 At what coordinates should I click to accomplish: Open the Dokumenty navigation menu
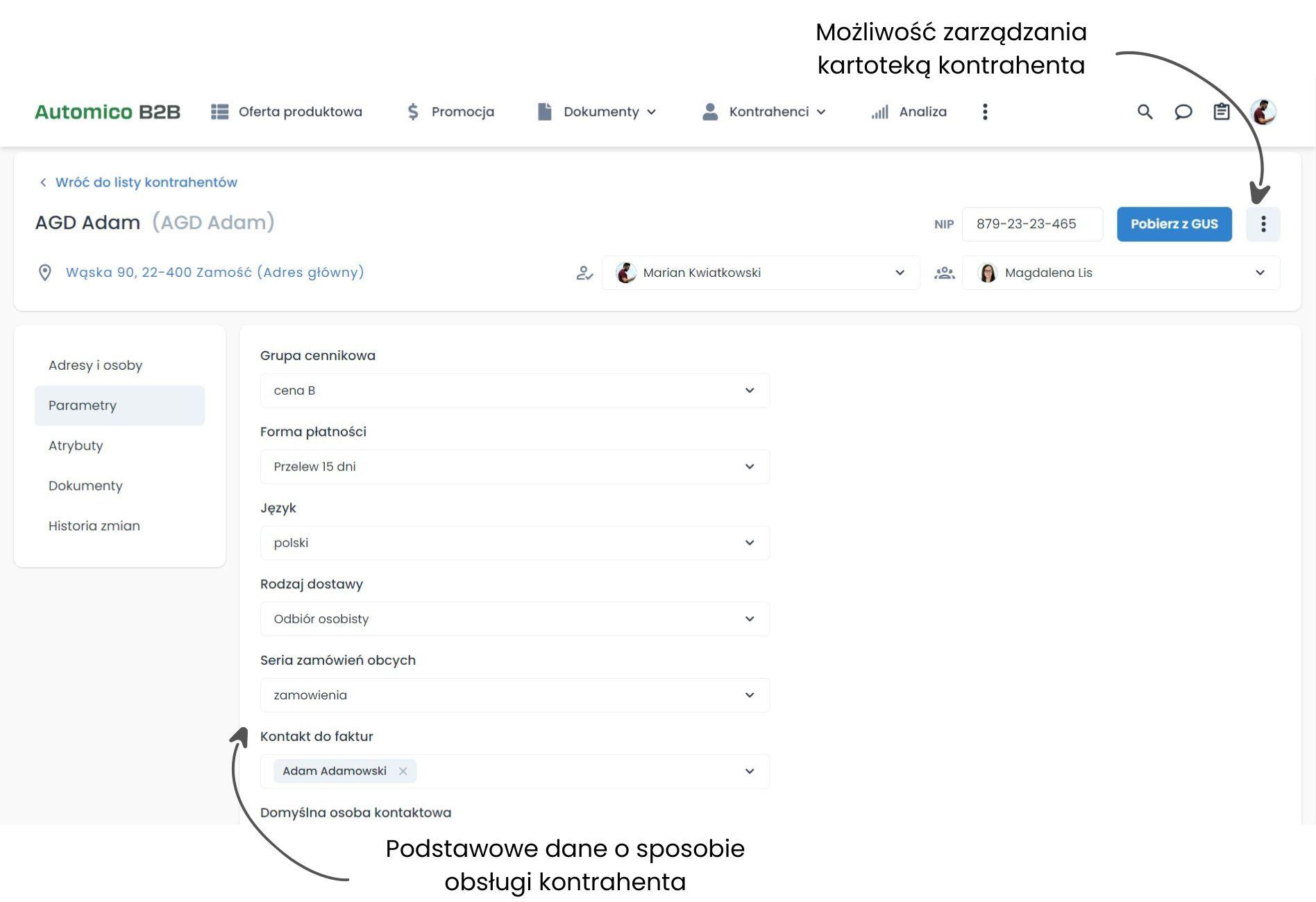(597, 112)
